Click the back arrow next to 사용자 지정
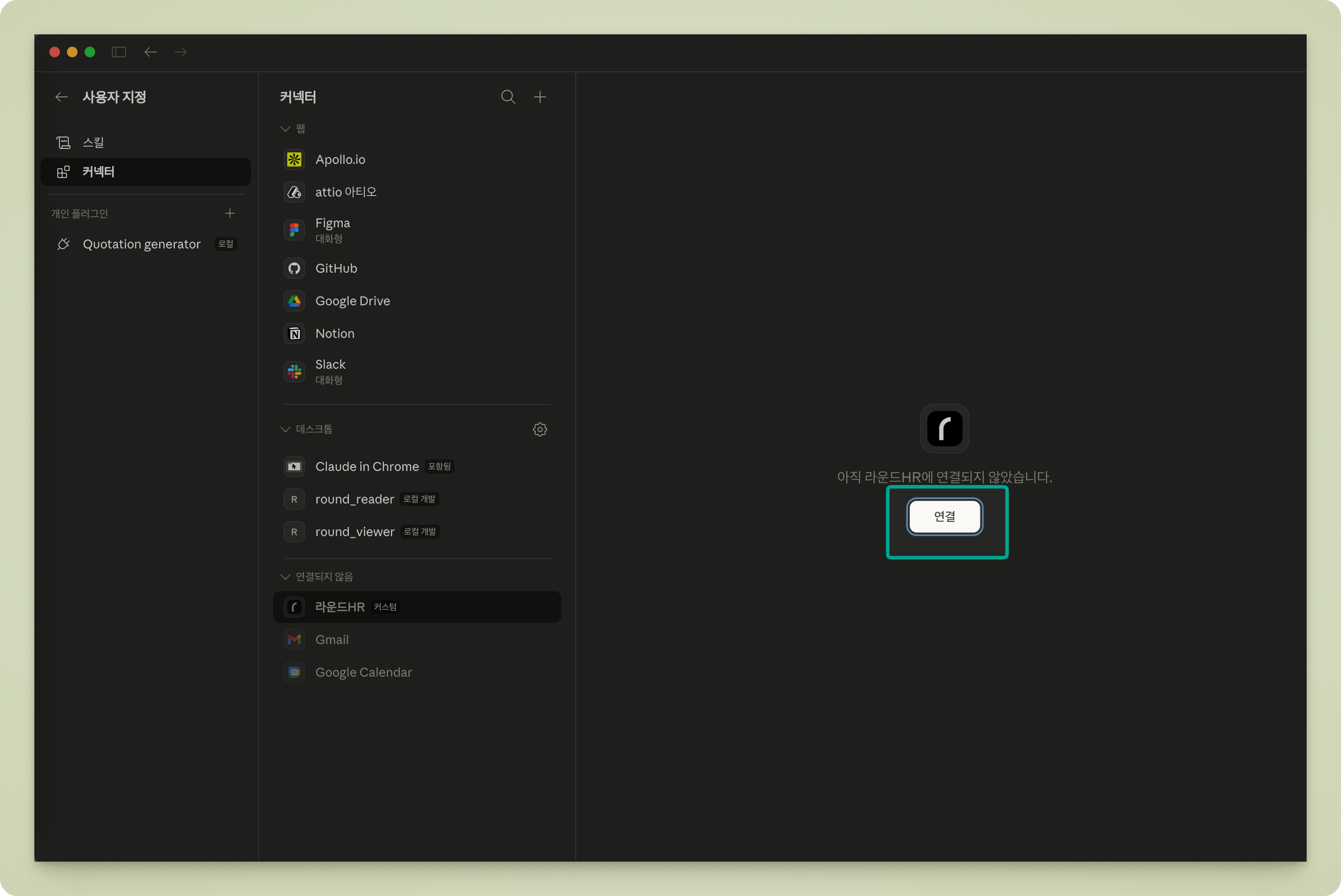This screenshot has width=1341, height=896. (x=62, y=97)
